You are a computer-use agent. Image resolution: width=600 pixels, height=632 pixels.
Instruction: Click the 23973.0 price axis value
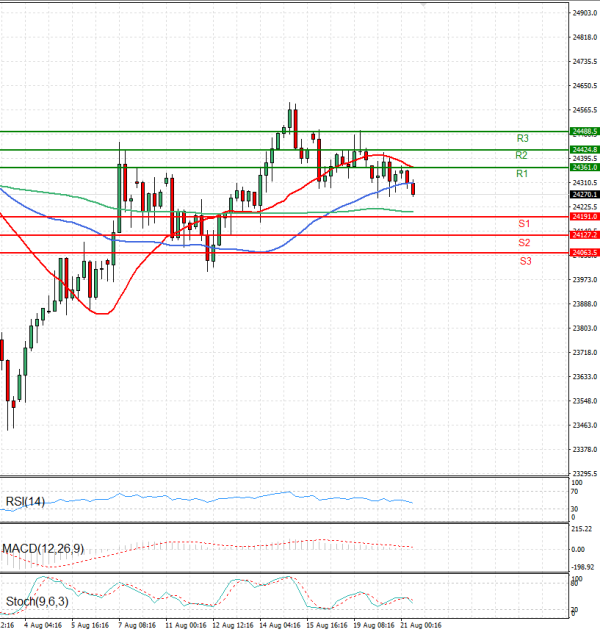tap(585, 280)
